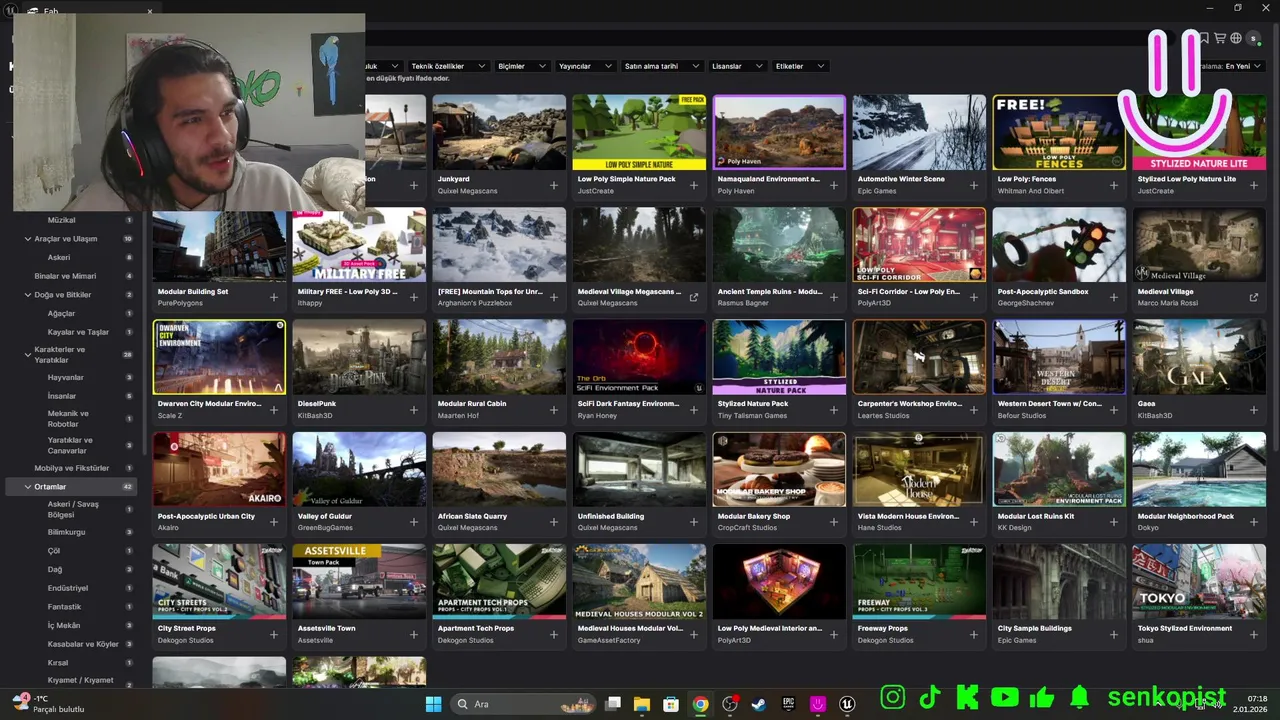Open File Explorer from taskbar
1280x720 pixels.
[x=642, y=704]
